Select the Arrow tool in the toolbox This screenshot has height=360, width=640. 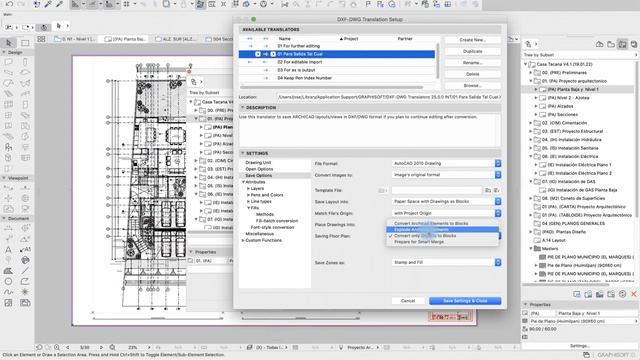(9, 43)
